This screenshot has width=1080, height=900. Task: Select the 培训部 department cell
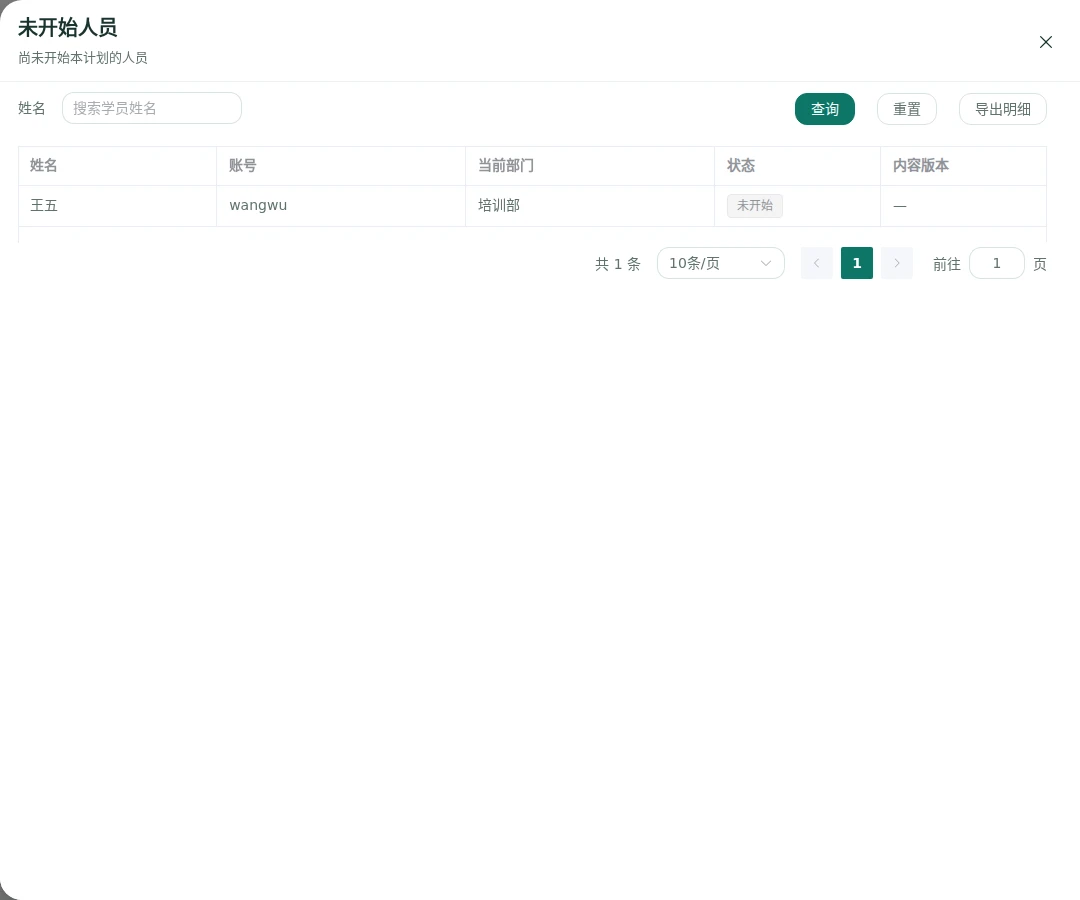coord(590,206)
